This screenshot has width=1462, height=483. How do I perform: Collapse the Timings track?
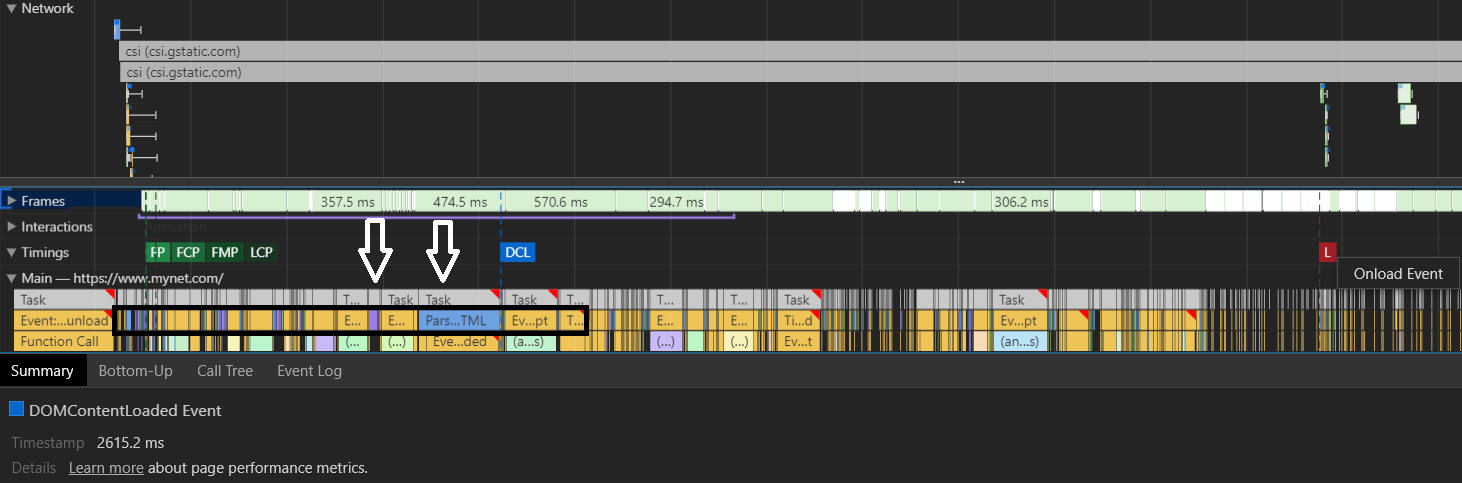click(11, 253)
